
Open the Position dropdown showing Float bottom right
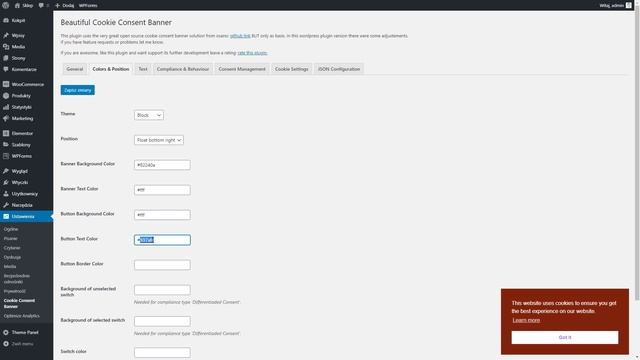coord(158,140)
